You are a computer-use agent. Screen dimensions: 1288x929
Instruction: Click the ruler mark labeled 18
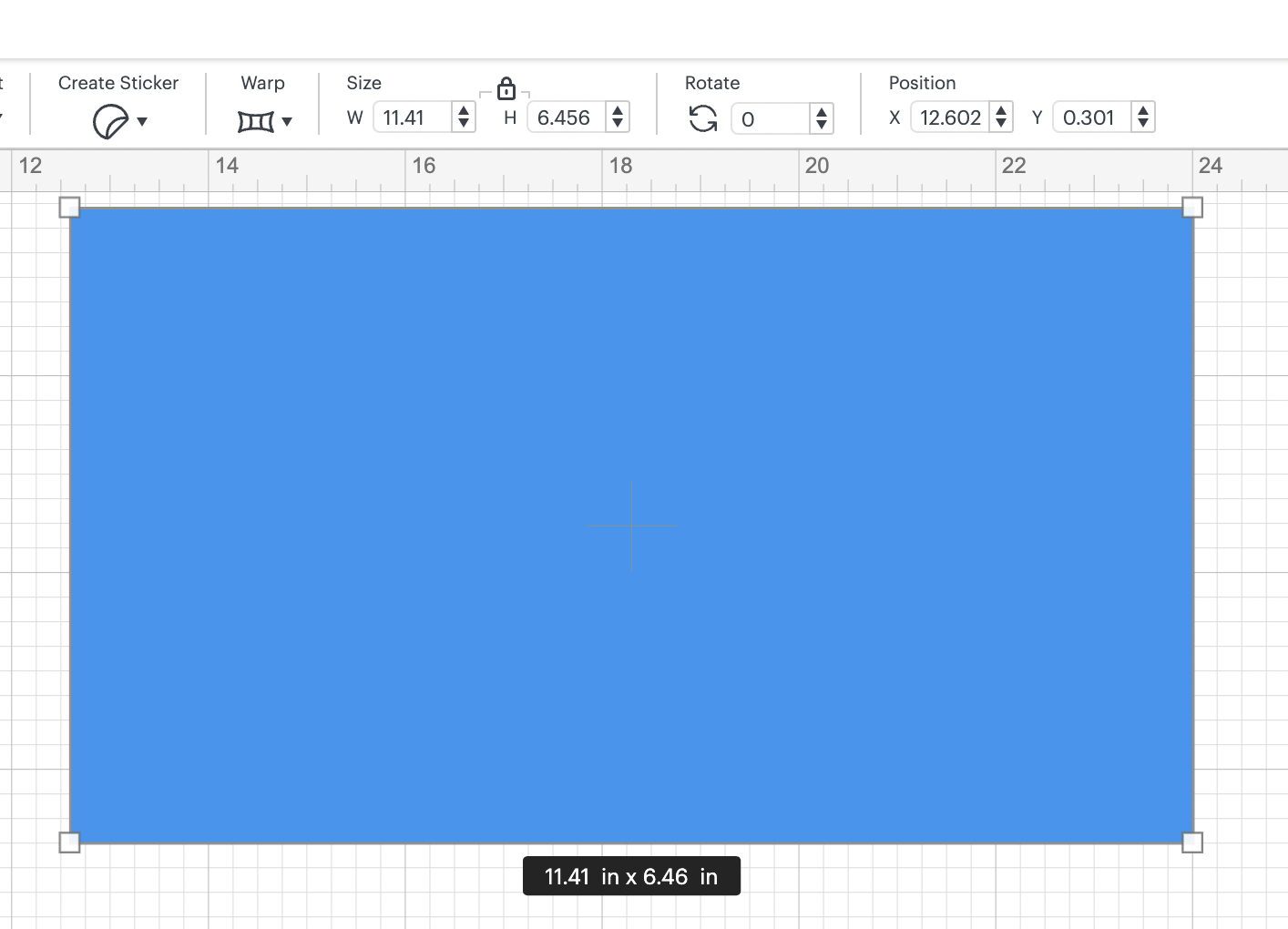pyautogui.click(x=620, y=166)
